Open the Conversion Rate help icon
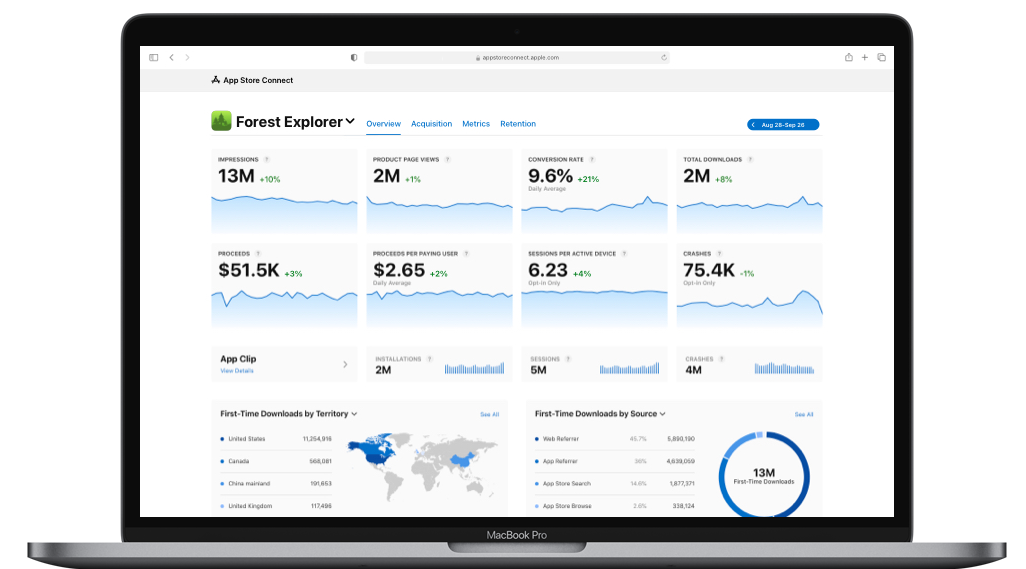 coord(592,160)
